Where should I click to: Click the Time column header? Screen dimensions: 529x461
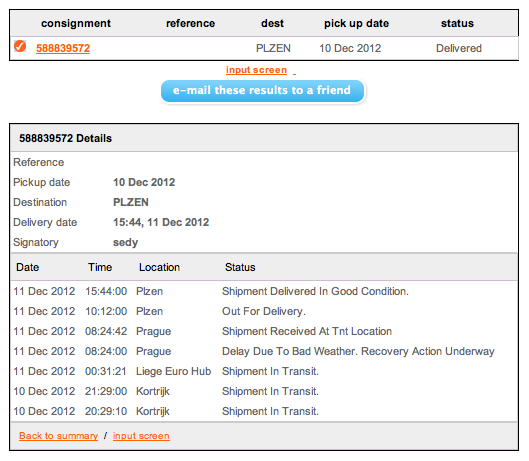pos(100,267)
